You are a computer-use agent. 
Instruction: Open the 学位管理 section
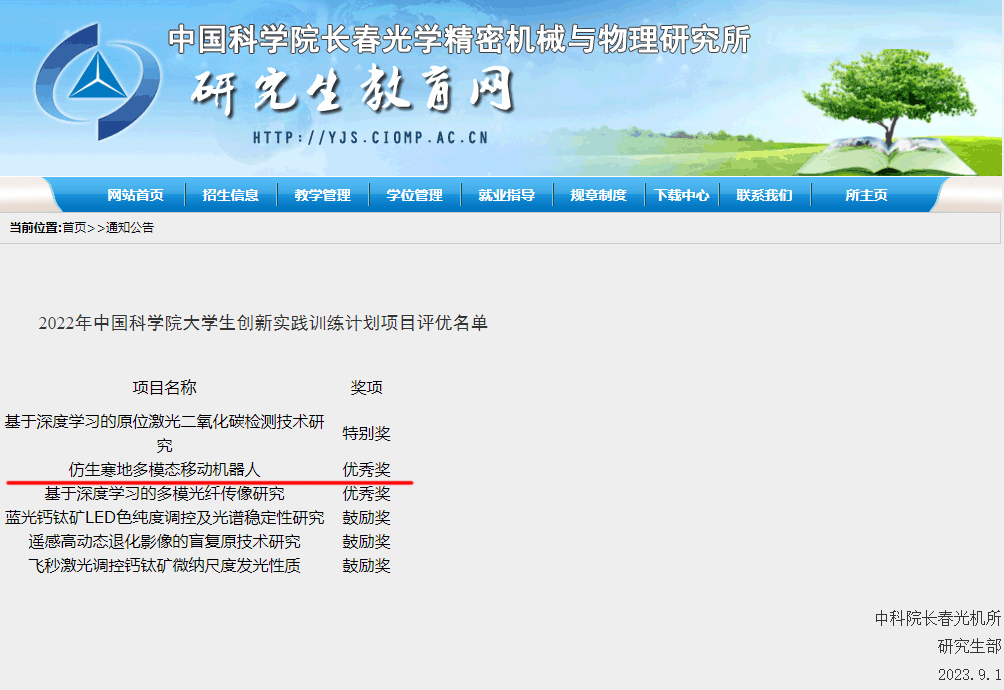[x=414, y=195]
